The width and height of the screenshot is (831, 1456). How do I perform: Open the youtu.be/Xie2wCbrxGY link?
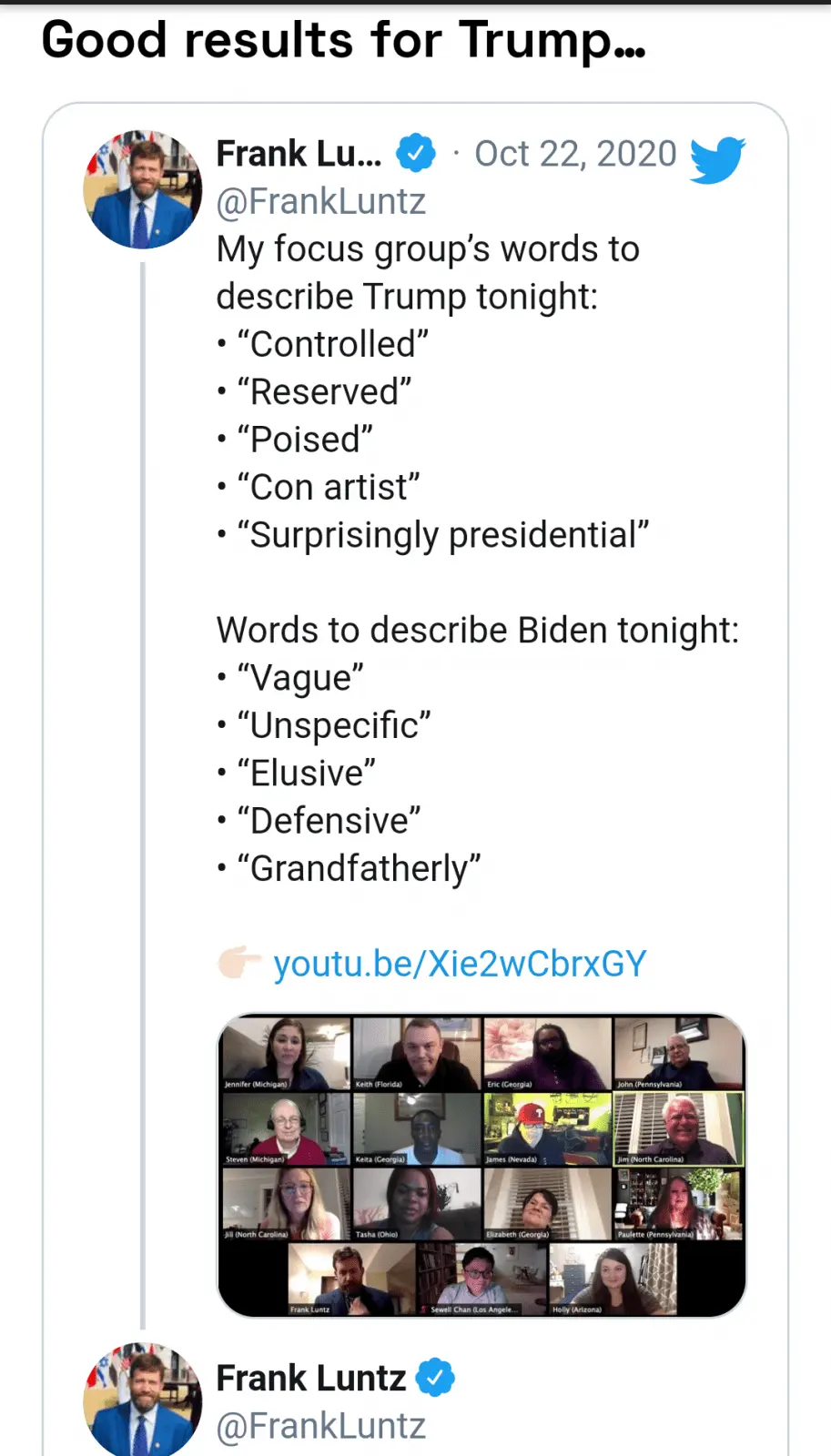(x=460, y=964)
